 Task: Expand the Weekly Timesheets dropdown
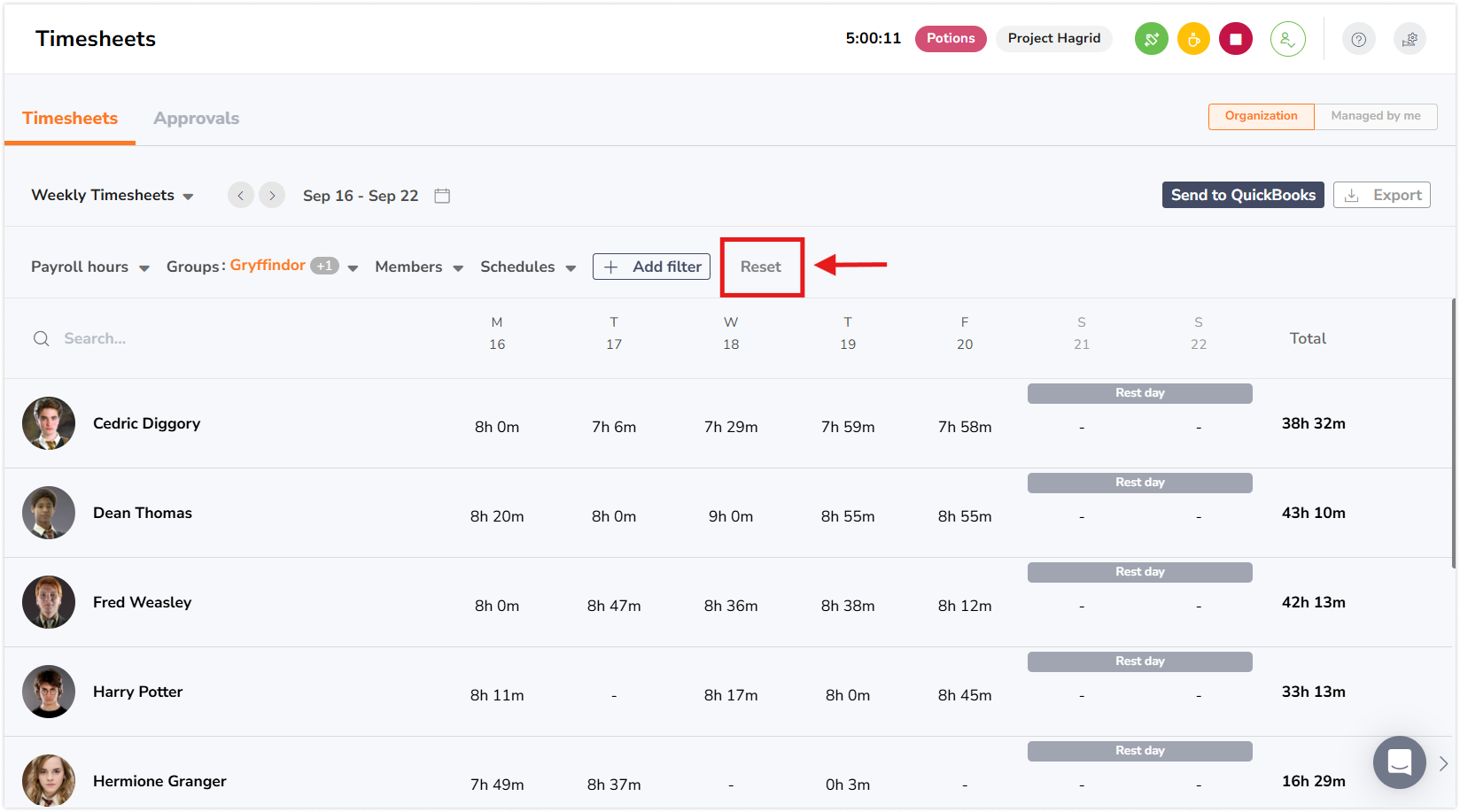(113, 195)
